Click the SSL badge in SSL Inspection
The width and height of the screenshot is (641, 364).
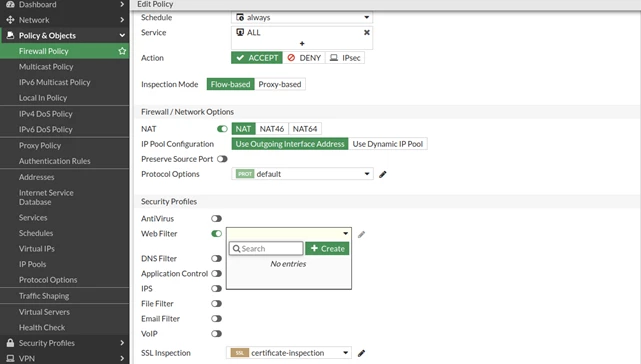click(240, 353)
